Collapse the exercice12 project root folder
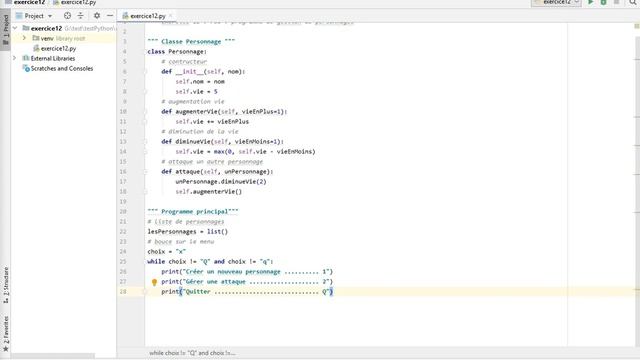 (x=15, y=28)
